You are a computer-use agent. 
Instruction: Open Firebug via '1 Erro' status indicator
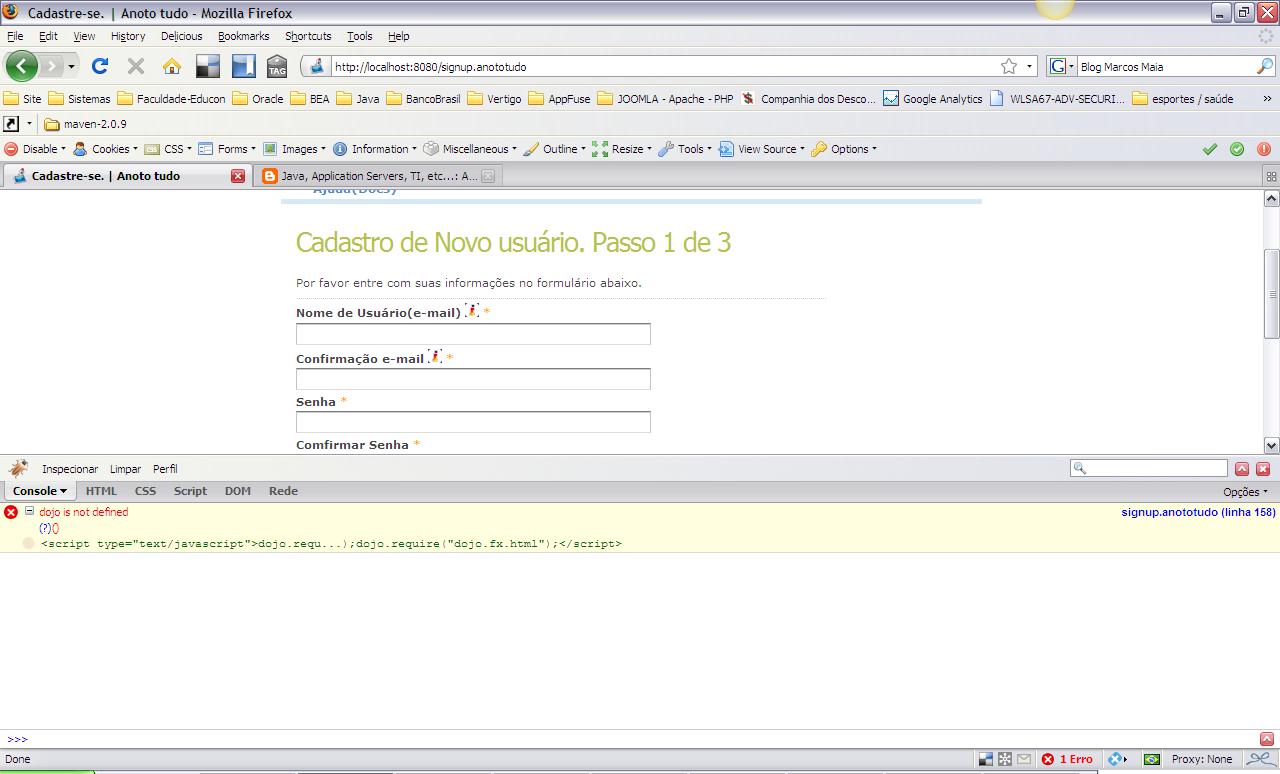pos(1067,759)
